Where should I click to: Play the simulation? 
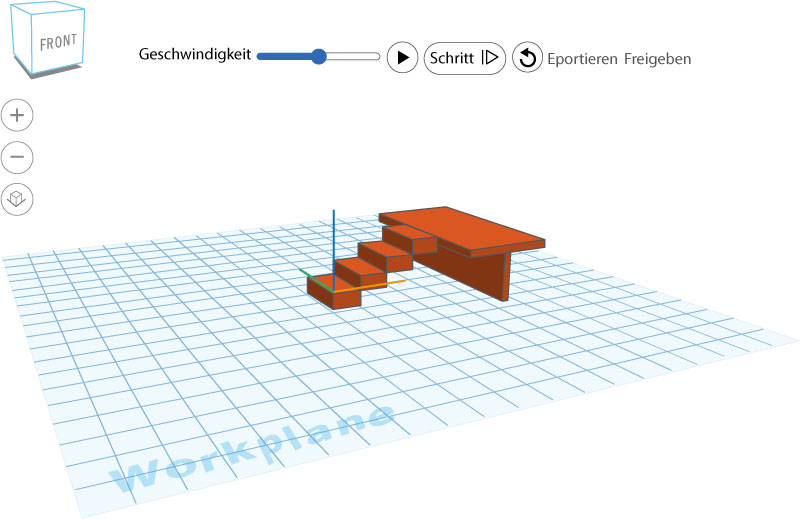pos(402,58)
